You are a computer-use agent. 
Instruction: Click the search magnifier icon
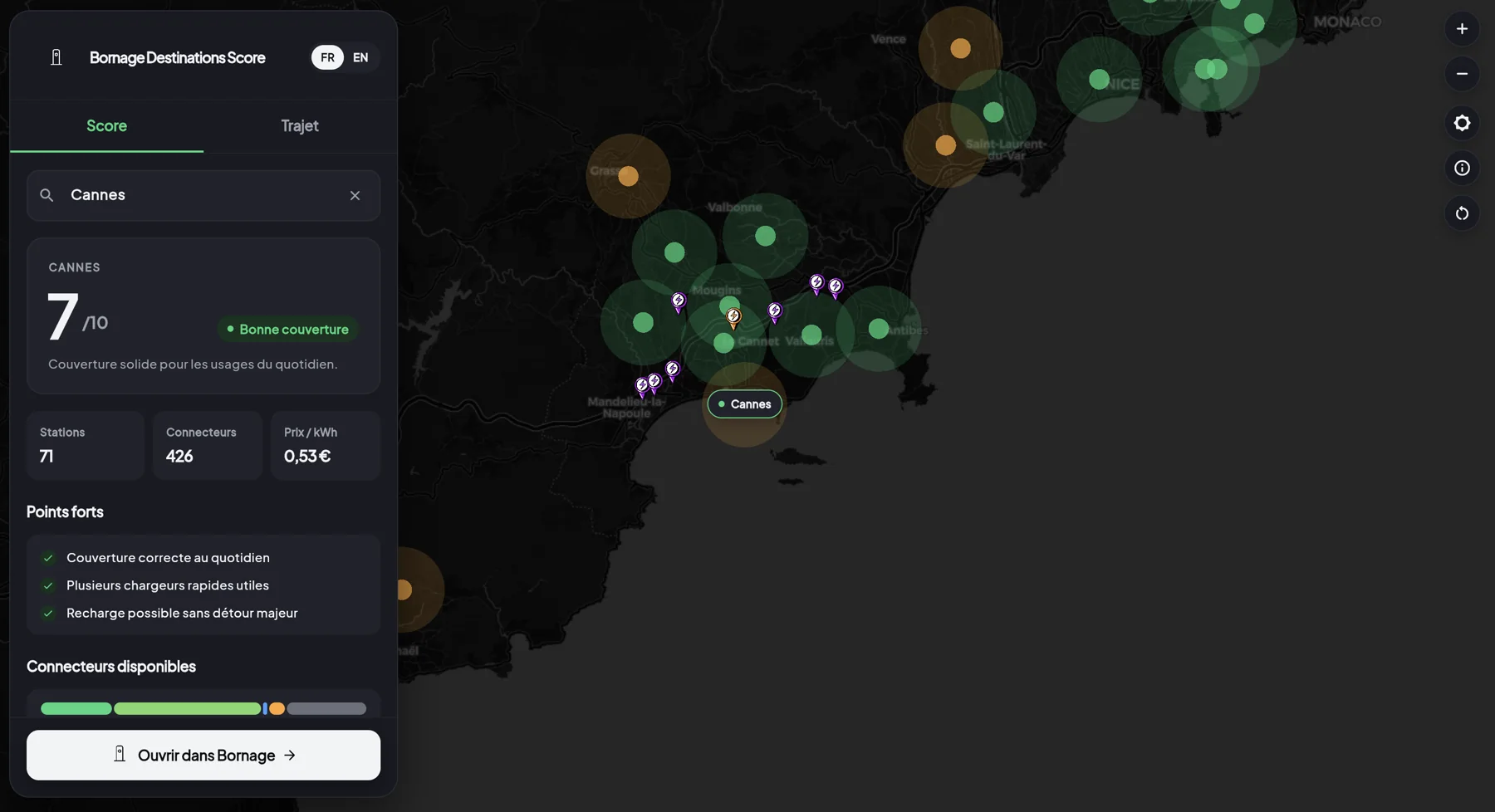47,195
